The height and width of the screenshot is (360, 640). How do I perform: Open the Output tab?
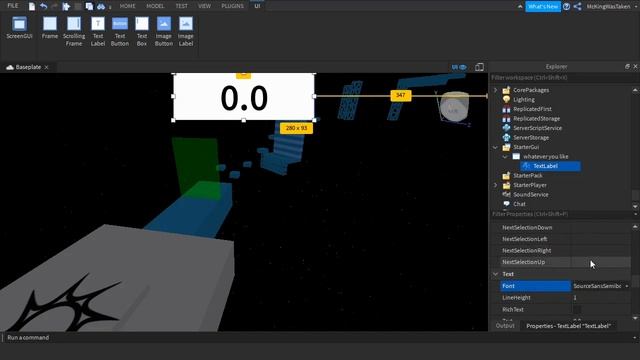[505, 326]
